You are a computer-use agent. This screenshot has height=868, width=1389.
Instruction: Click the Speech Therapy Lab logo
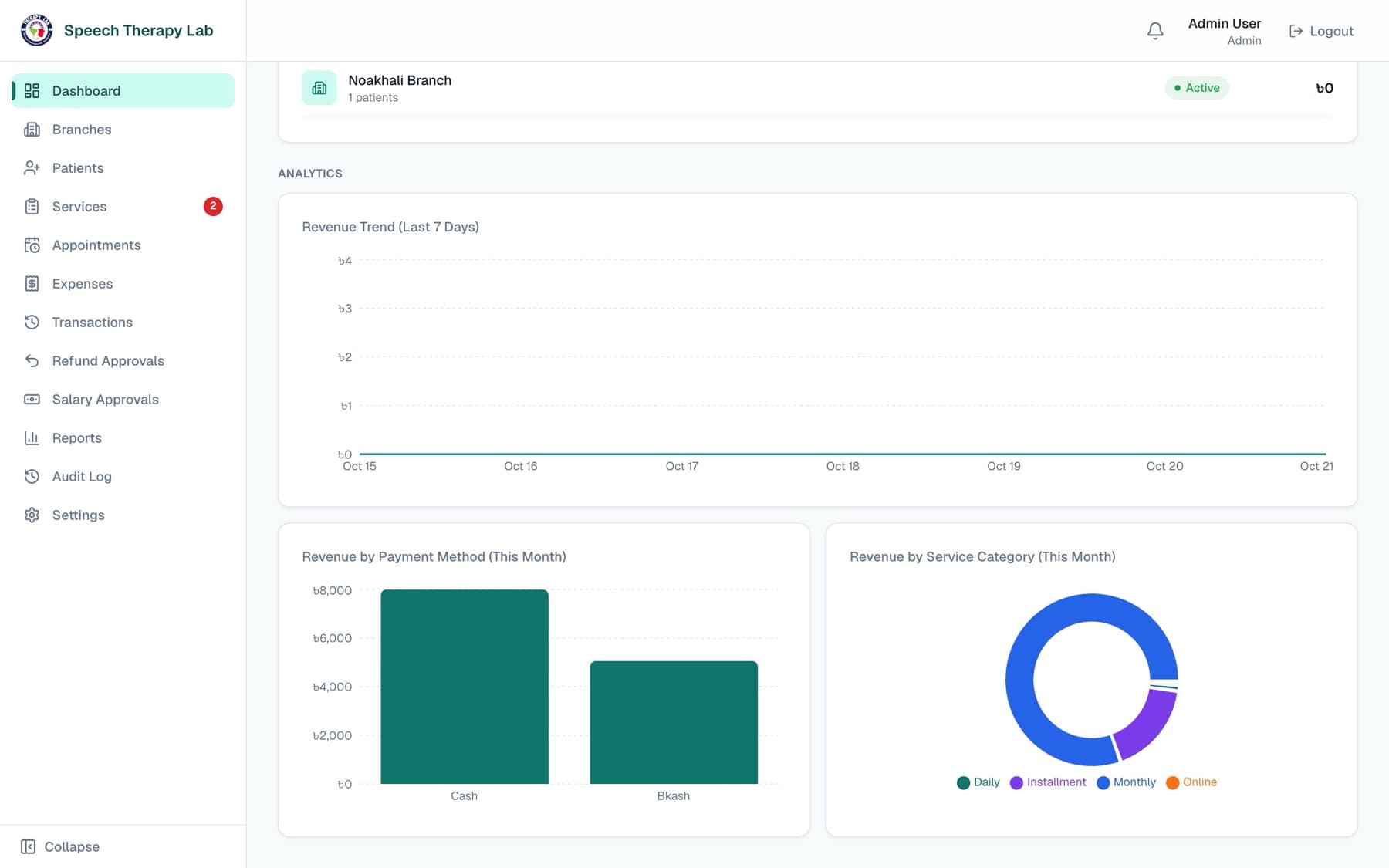(36, 31)
